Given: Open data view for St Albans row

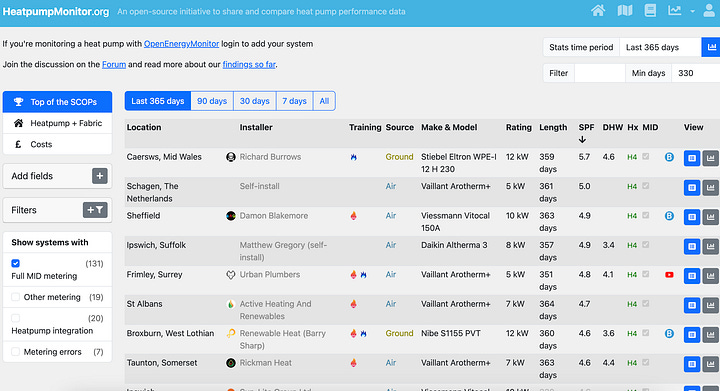Looking at the screenshot, I should click(x=692, y=305).
